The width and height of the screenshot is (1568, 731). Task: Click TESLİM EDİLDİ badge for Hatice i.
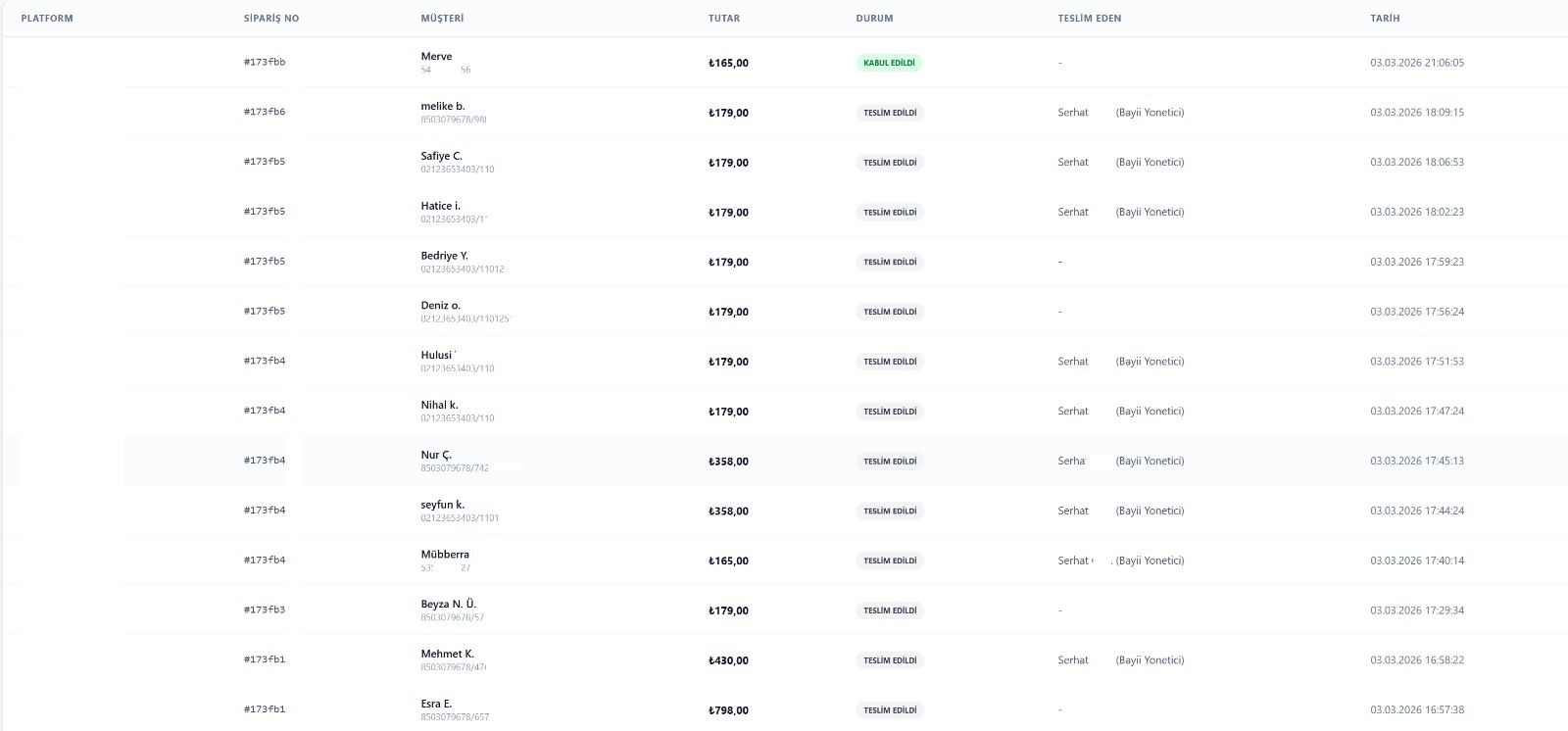[x=890, y=212]
